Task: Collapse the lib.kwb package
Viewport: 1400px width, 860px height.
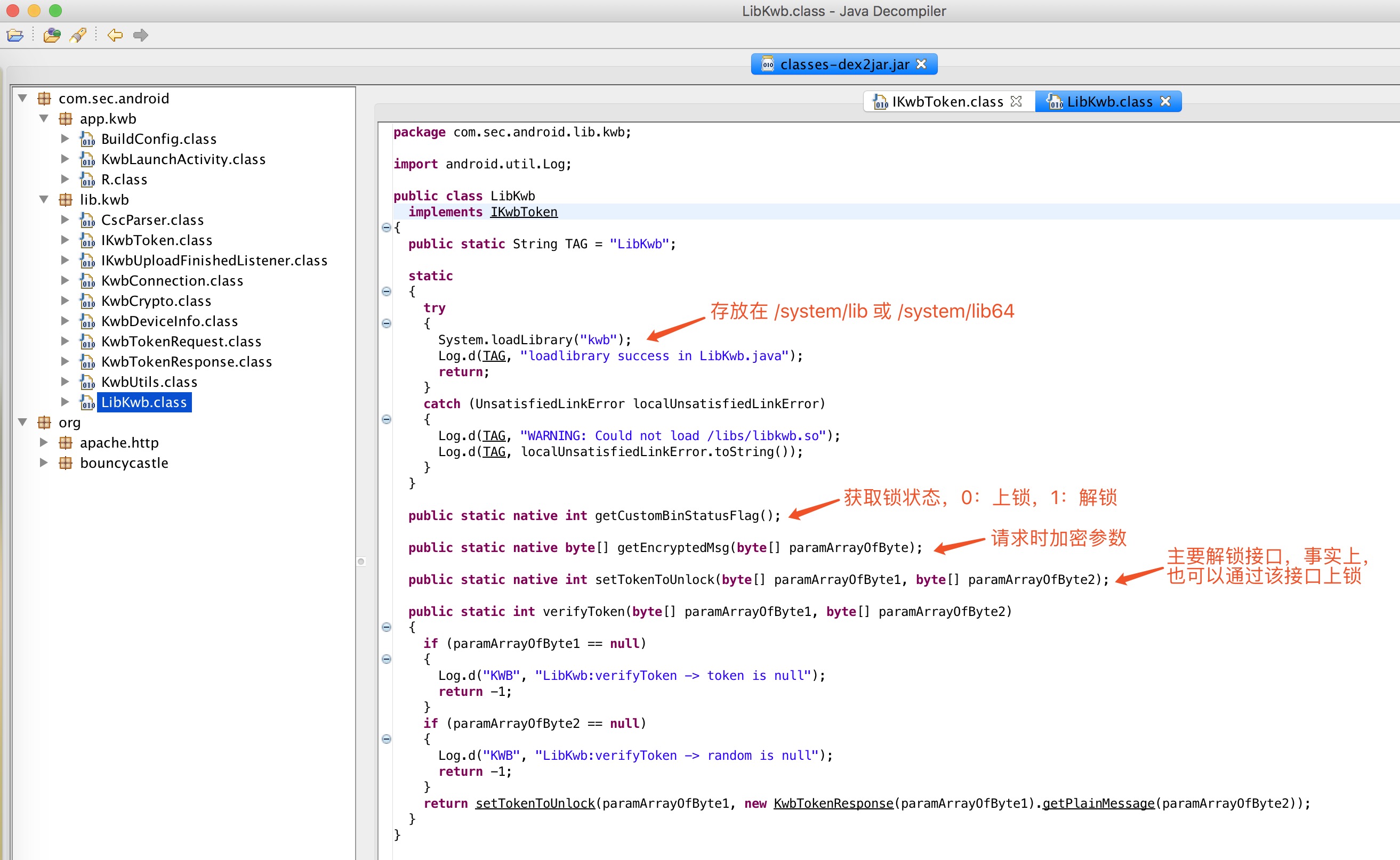Action: pos(44,199)
